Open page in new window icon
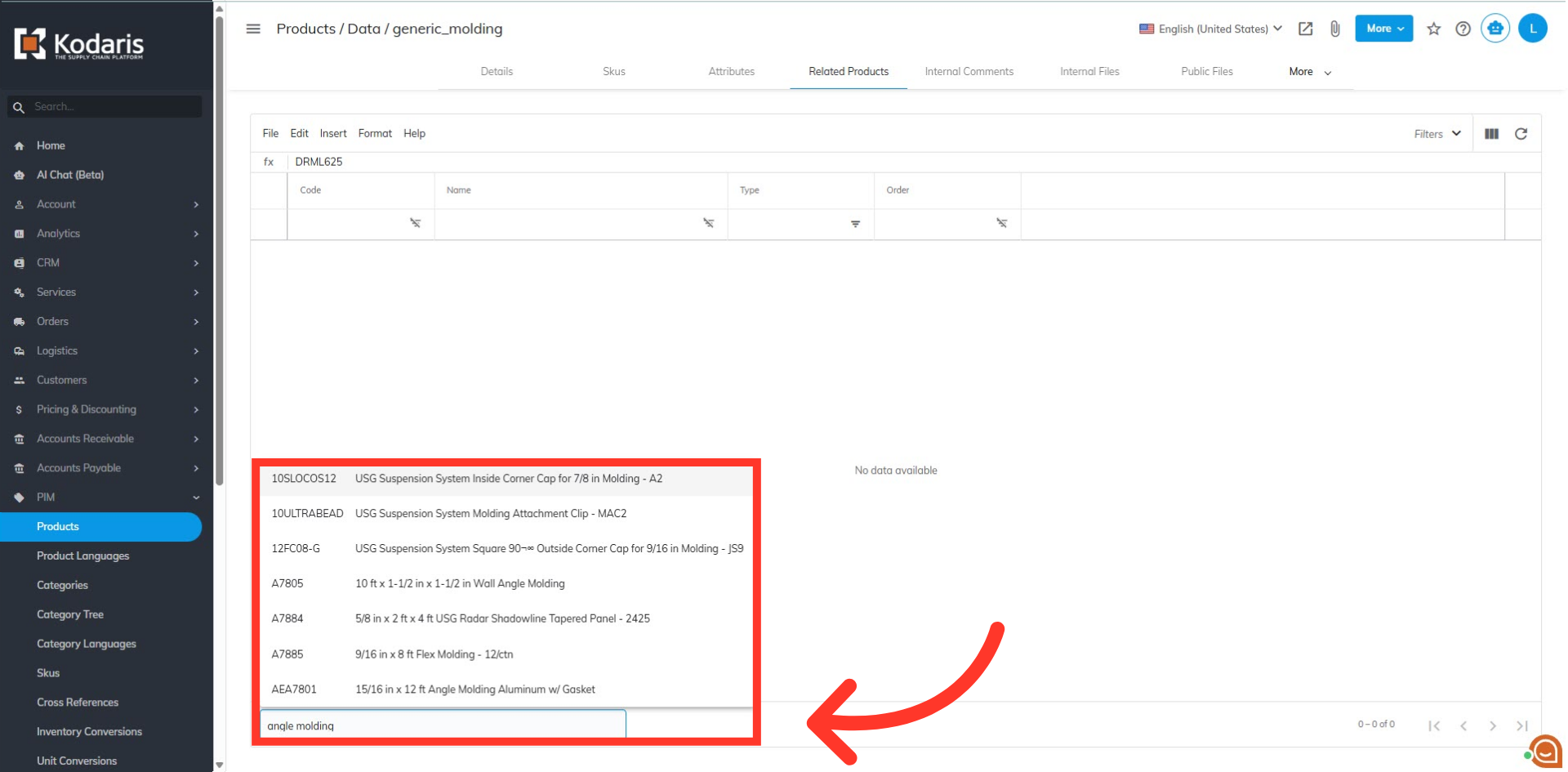 (x=1306, y=29)
